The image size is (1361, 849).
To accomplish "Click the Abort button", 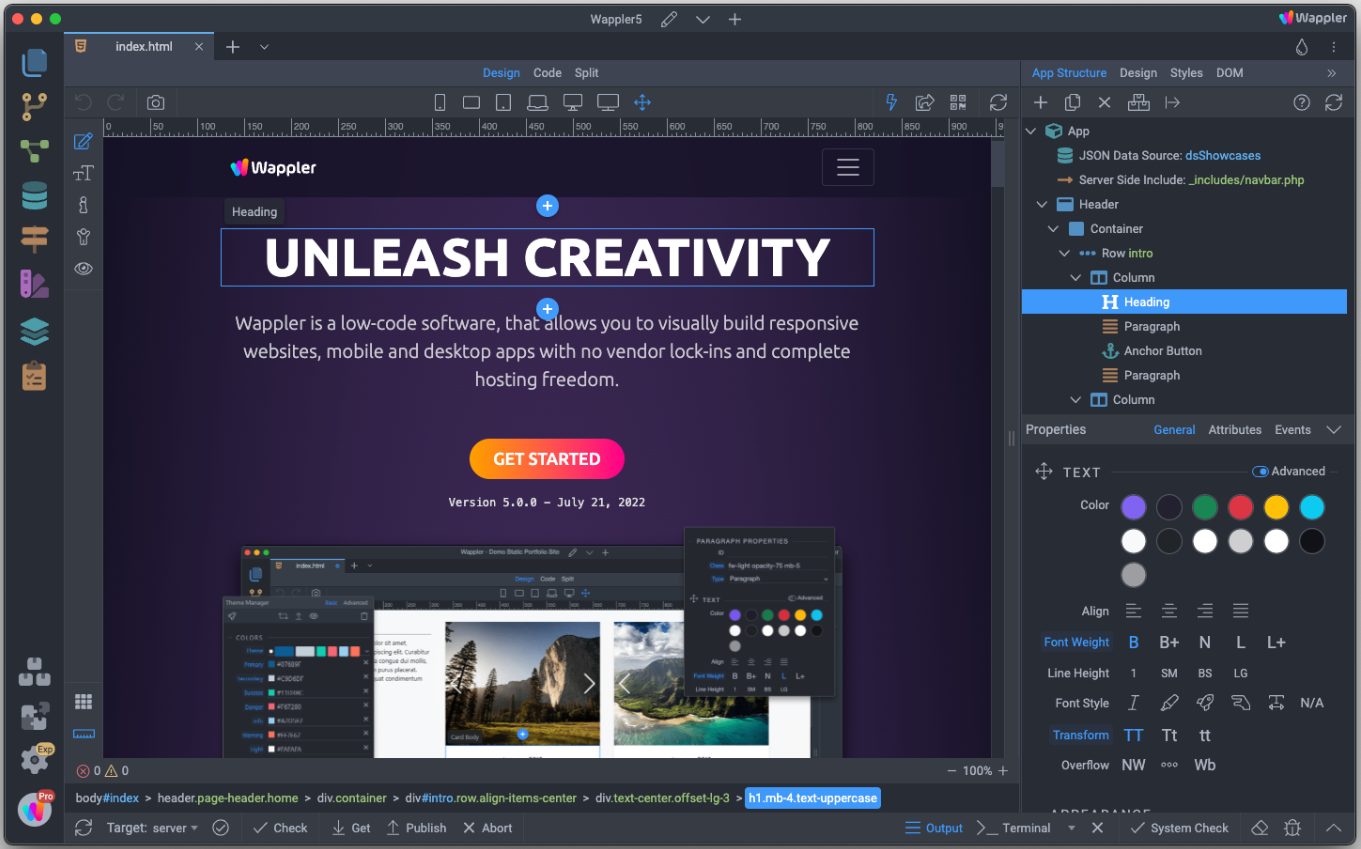I will click(x=488, y=828).
